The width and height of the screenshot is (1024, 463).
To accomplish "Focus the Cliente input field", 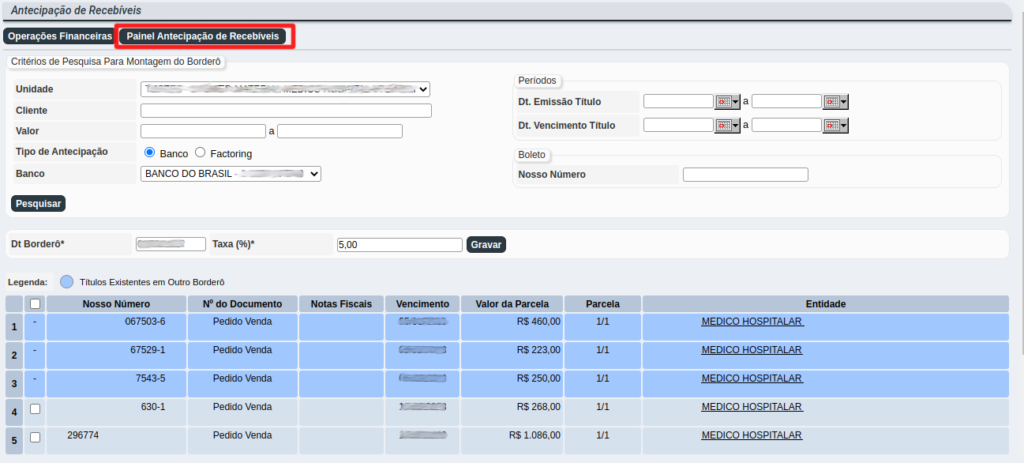I will tap(286, 111).
